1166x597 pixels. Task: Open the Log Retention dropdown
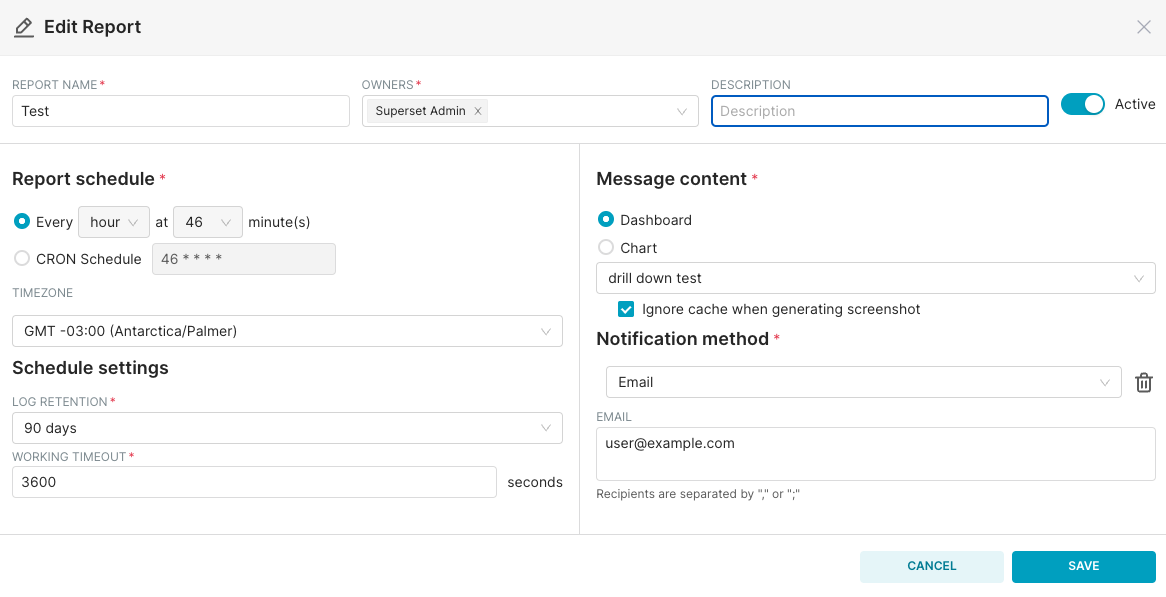click(287, 427)
